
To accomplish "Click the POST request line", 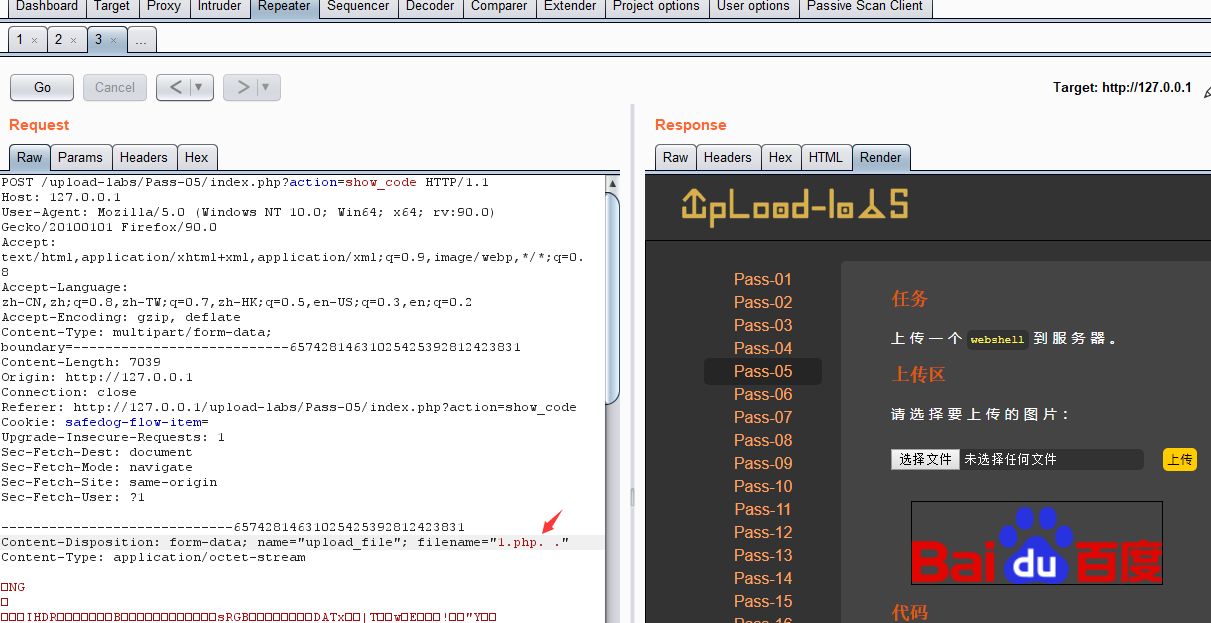I will tap(245, 182).
